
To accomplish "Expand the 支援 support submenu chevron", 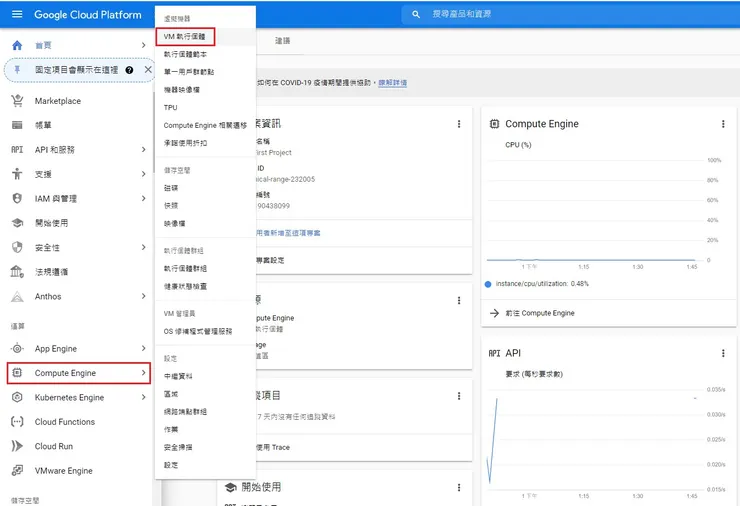I will tap(143, 174).
